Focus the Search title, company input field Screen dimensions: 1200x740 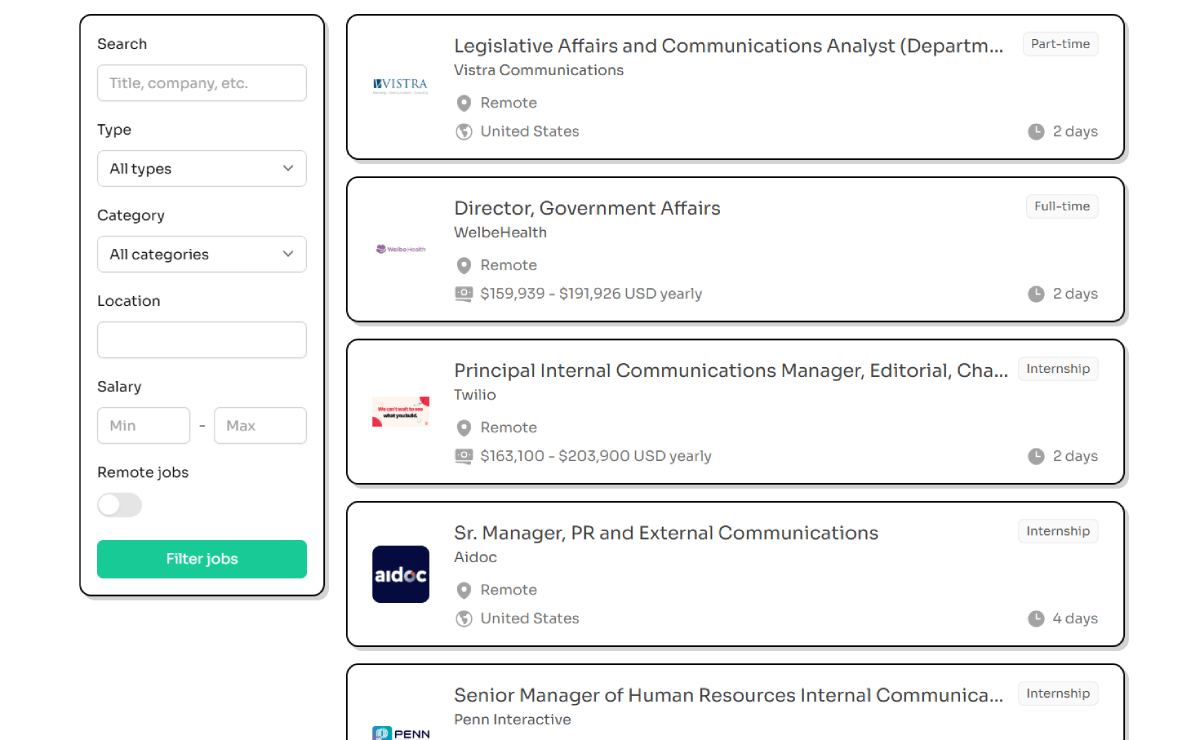[202, 83]
